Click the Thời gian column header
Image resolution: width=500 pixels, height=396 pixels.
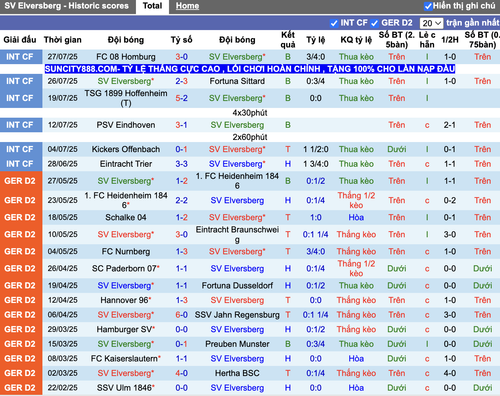[x=63, y=40]
